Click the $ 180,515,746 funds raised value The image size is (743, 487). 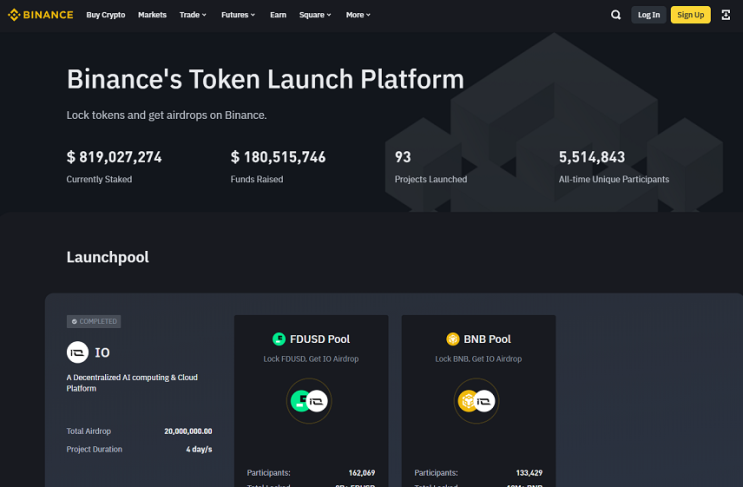[x=278, y=157]
